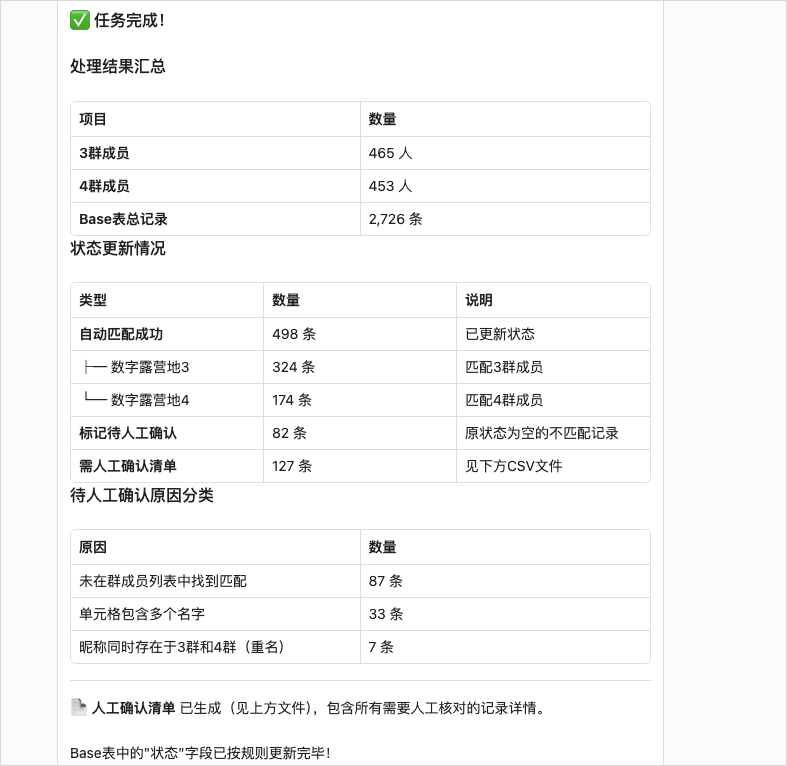Select the 说明 column header
The height and width of the screenshot is (766, 787).
(479, 300)
